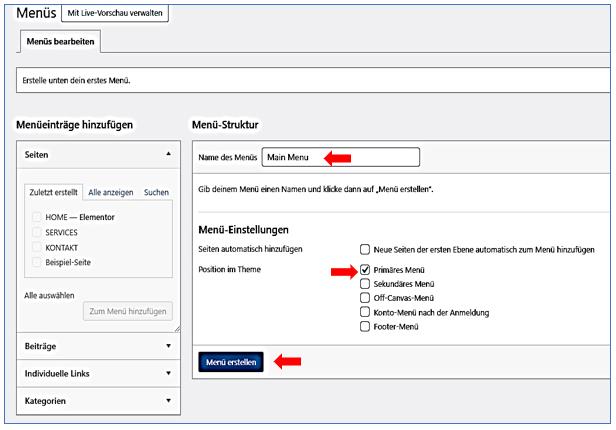
Task: Check the SERVICES page checkbox
Action: [x=38, y=231]
